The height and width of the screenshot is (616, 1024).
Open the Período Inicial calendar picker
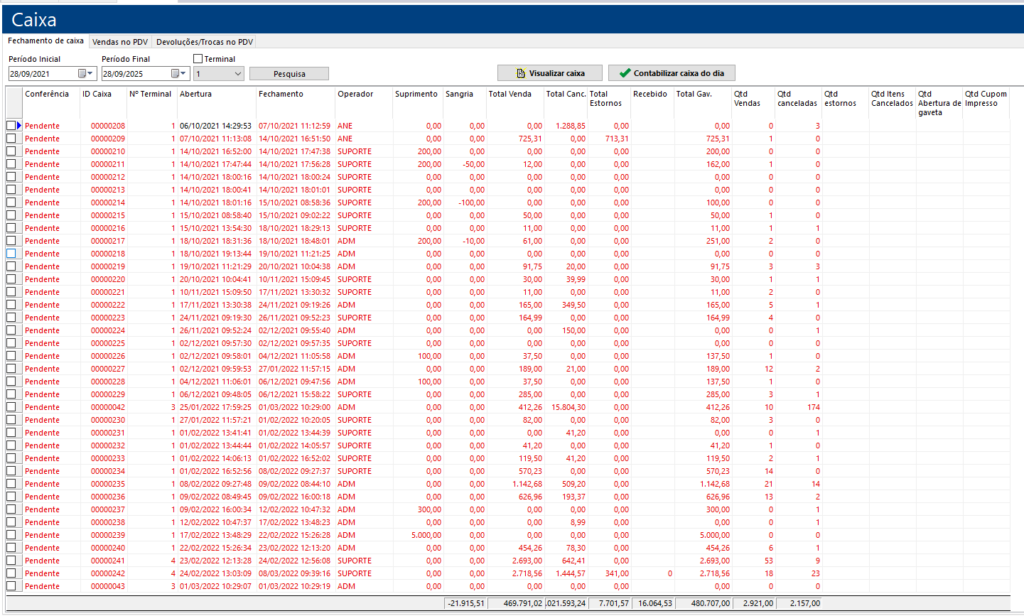(86, 74)
